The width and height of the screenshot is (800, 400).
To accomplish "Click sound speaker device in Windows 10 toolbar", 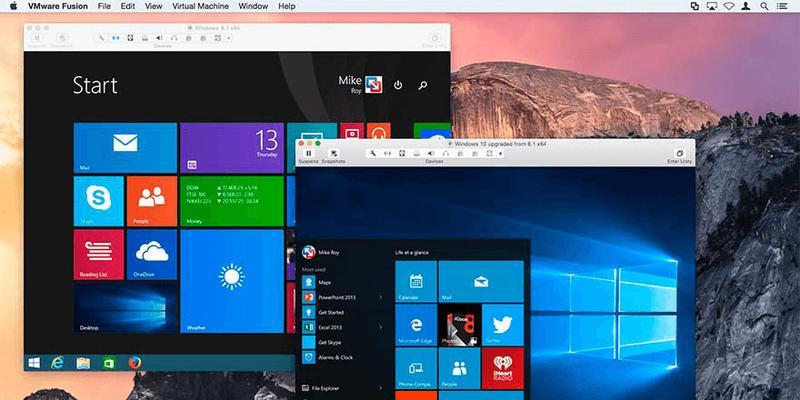I will (x=431, y=153).
